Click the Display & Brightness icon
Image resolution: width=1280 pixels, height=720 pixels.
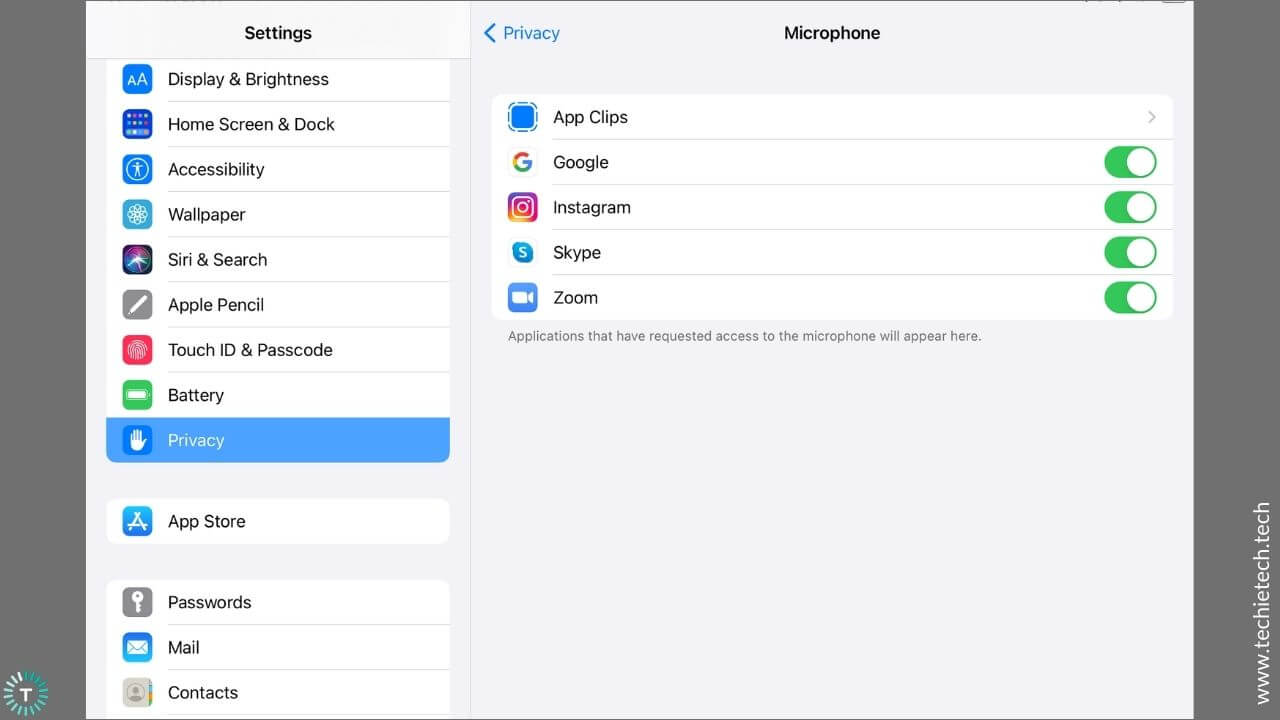click(137, 79)
